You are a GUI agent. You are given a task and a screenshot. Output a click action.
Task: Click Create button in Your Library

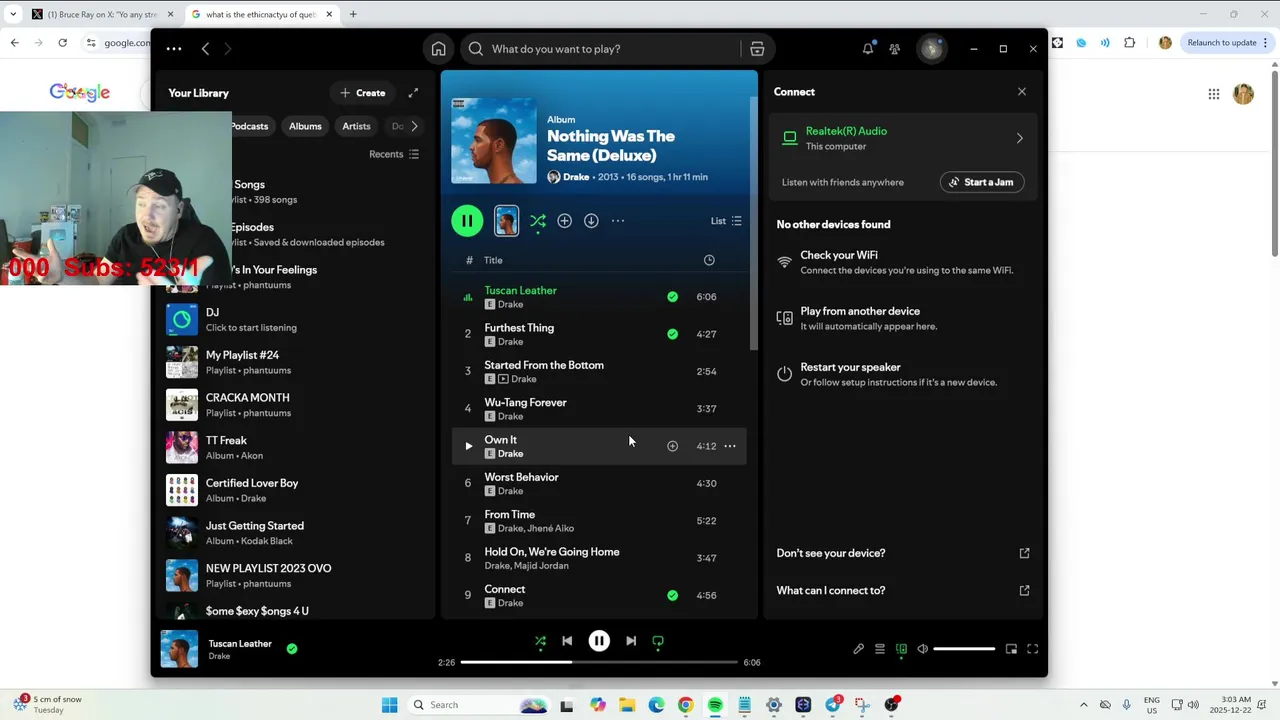pyautogui.click(x=362, y=93)
